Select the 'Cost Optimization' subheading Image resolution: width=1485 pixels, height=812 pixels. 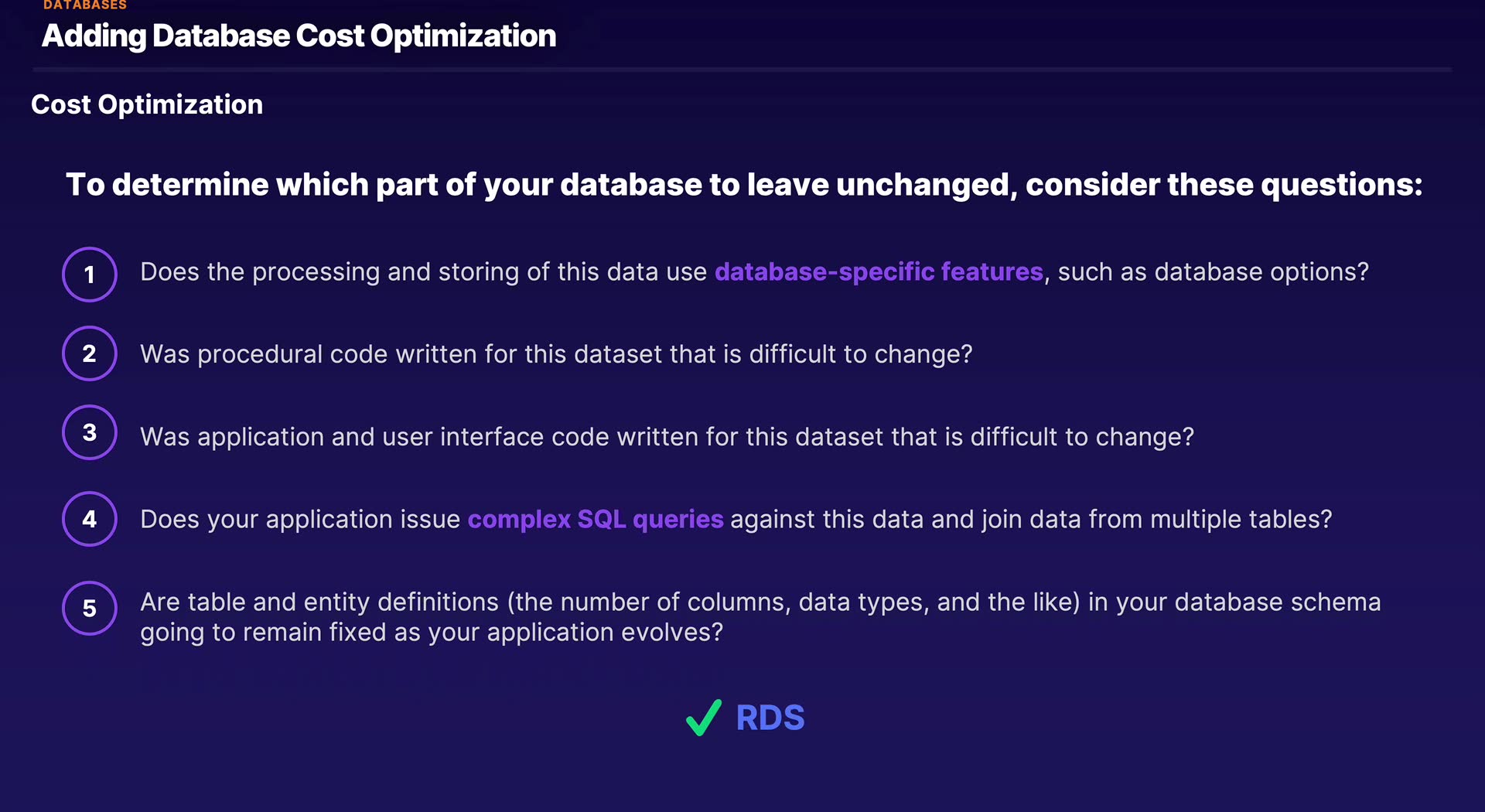tap(147, 104)
